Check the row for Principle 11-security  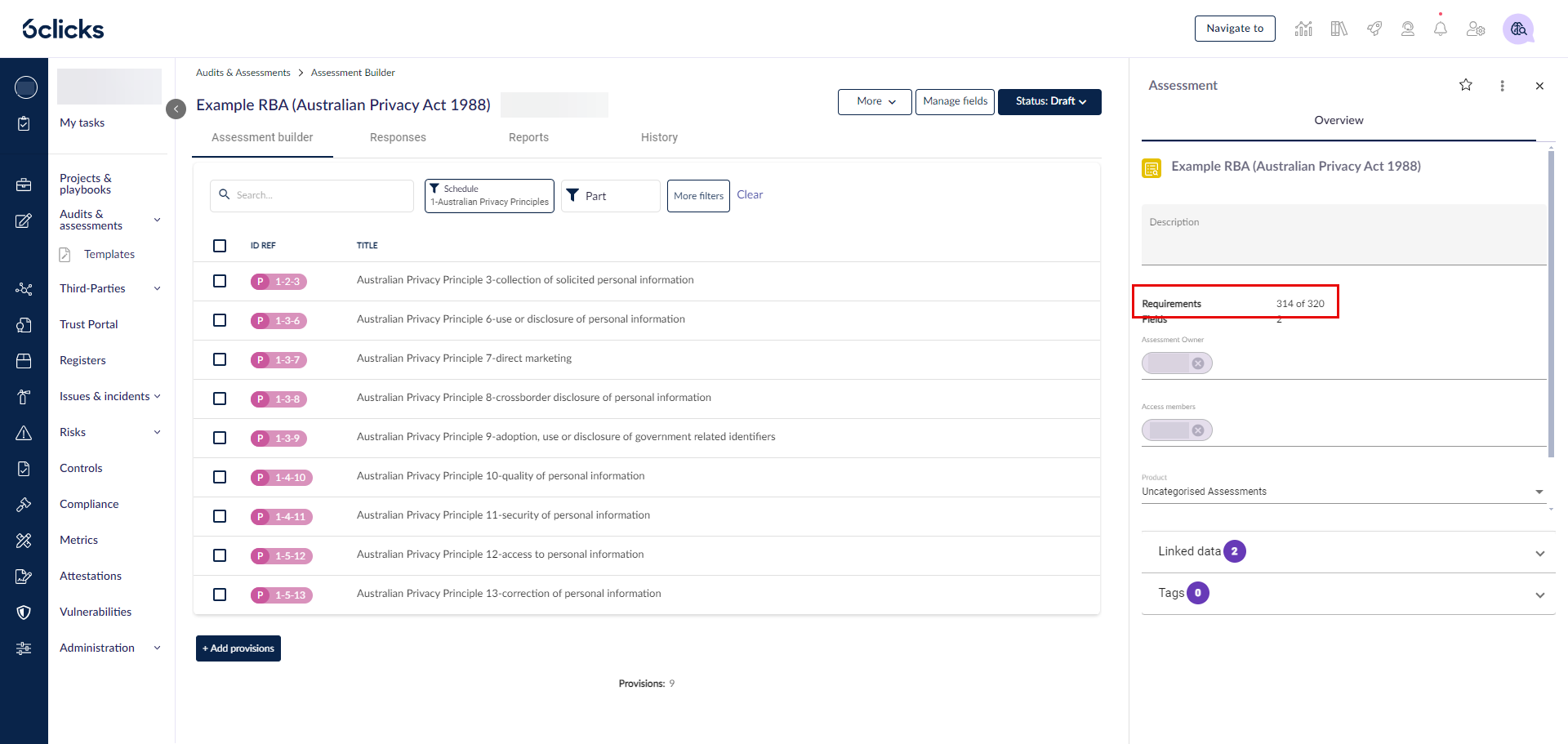tap(220, 516)
